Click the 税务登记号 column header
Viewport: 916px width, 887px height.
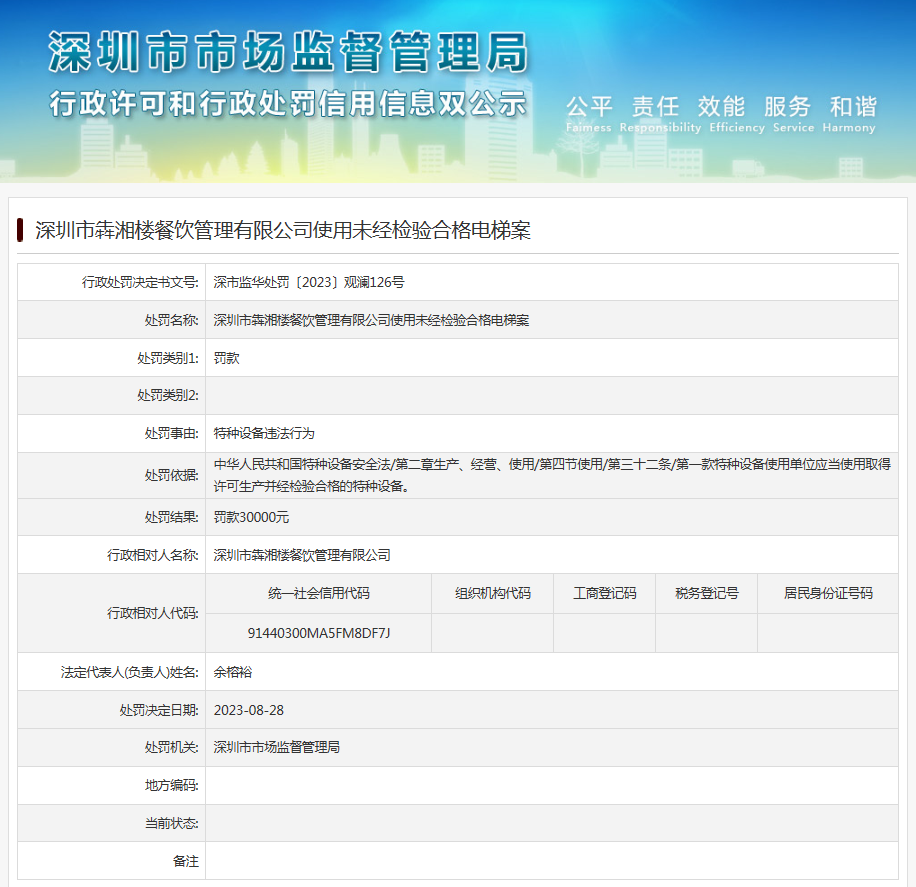707,594
